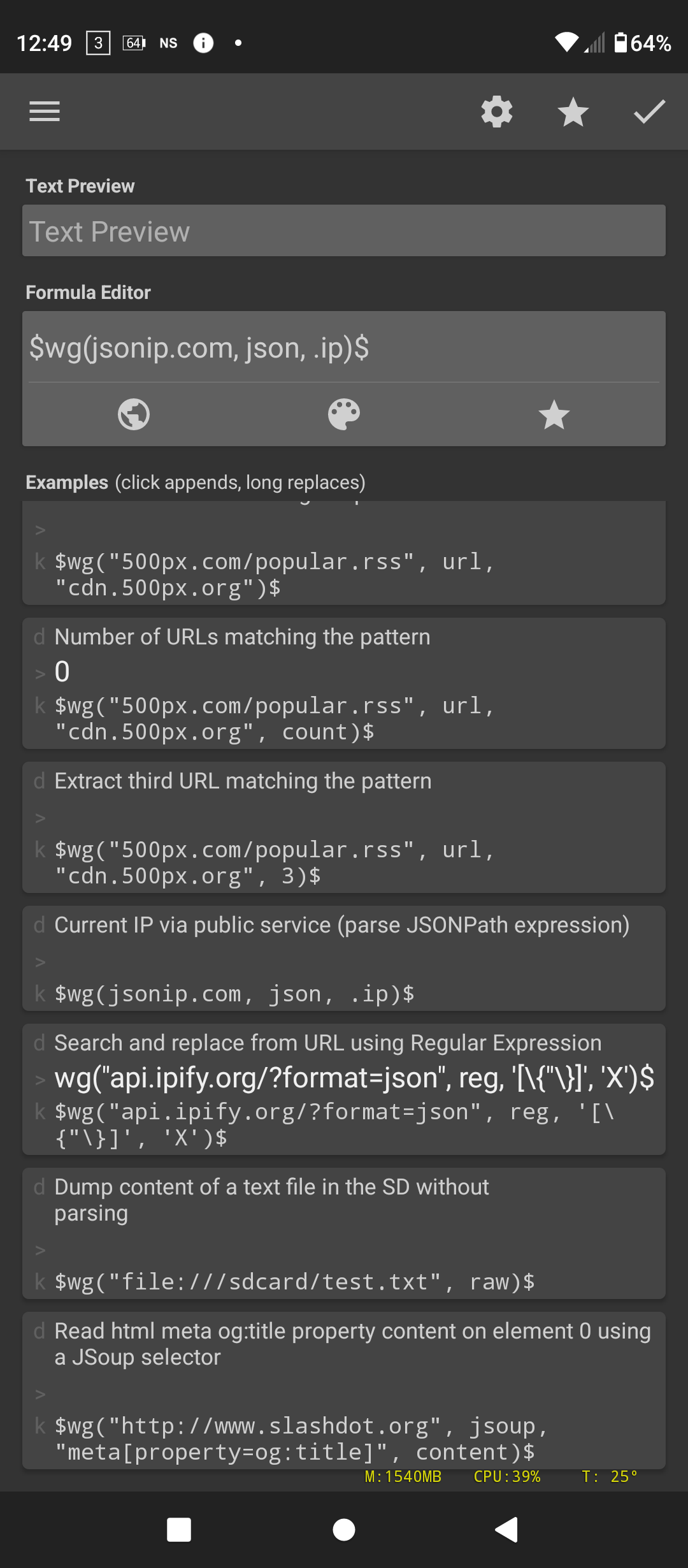Select the Dump content of text file example
The image size is (688, 1568).
(x=344, y=1233)
